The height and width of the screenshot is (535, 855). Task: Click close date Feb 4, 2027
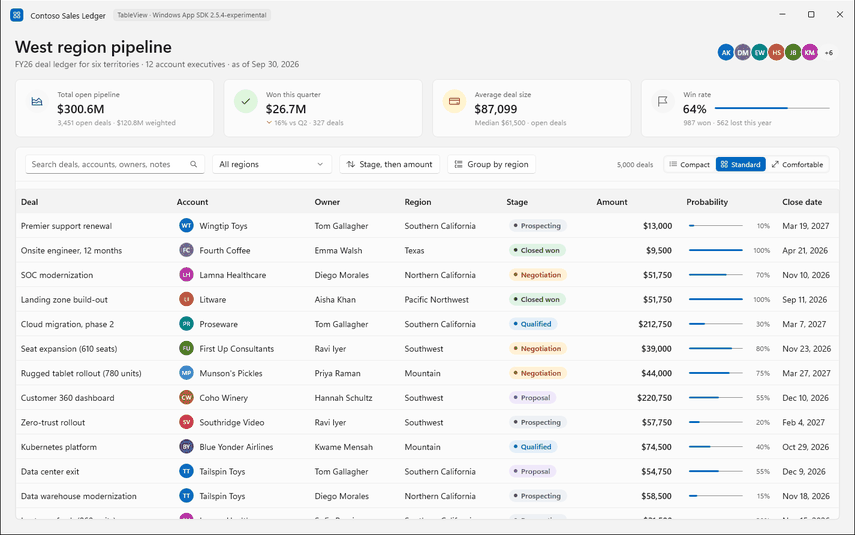click(803, 422)
